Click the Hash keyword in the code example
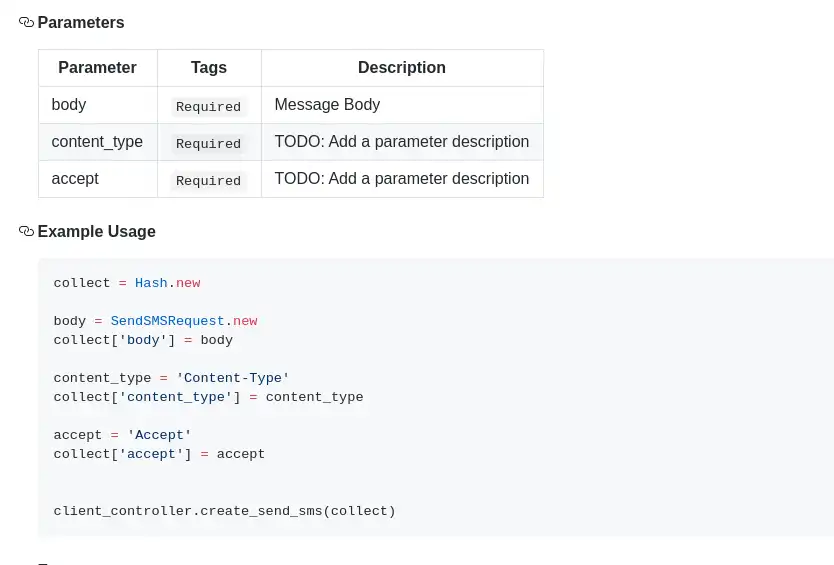This screenshot has width=834, height=565. [x=151, y=283]
